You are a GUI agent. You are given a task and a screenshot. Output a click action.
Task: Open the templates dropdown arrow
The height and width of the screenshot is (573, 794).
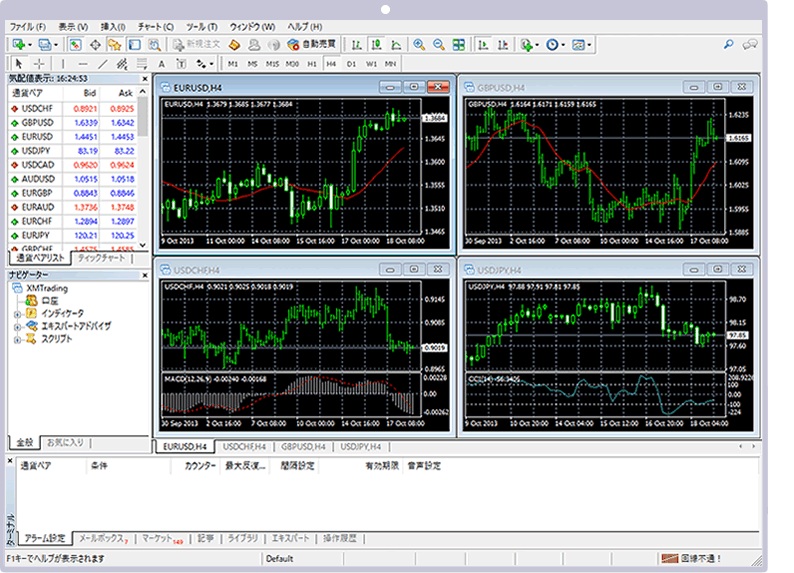click(x=589, y=45)
